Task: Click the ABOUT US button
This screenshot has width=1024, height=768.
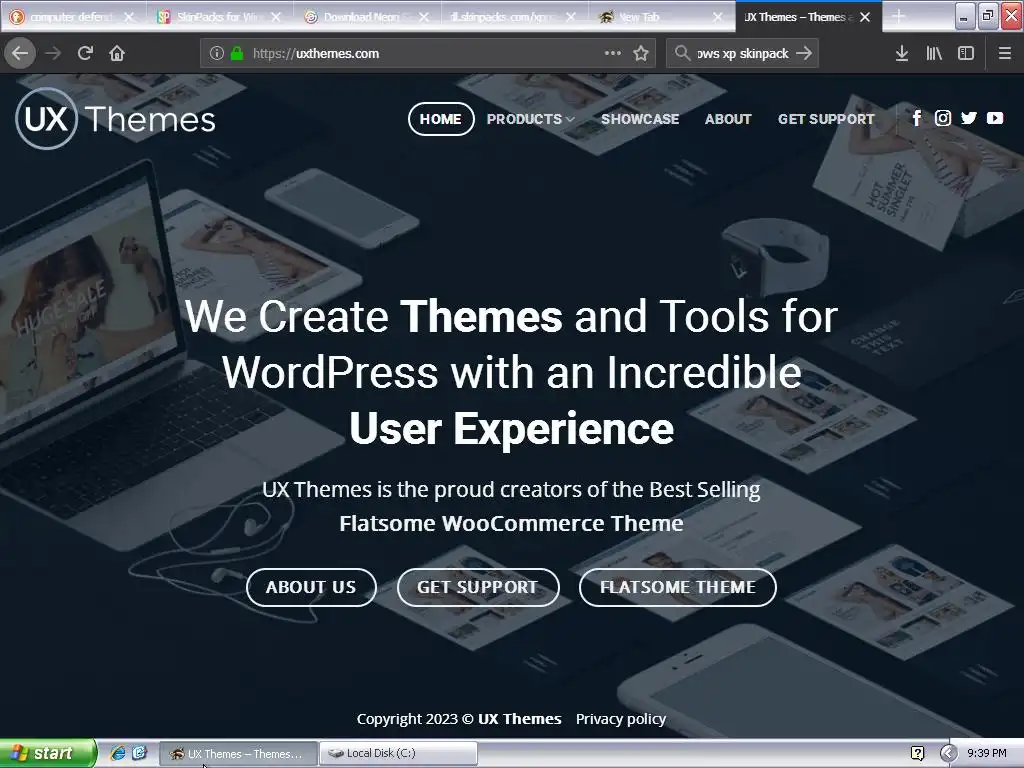Action: point(311,587)
